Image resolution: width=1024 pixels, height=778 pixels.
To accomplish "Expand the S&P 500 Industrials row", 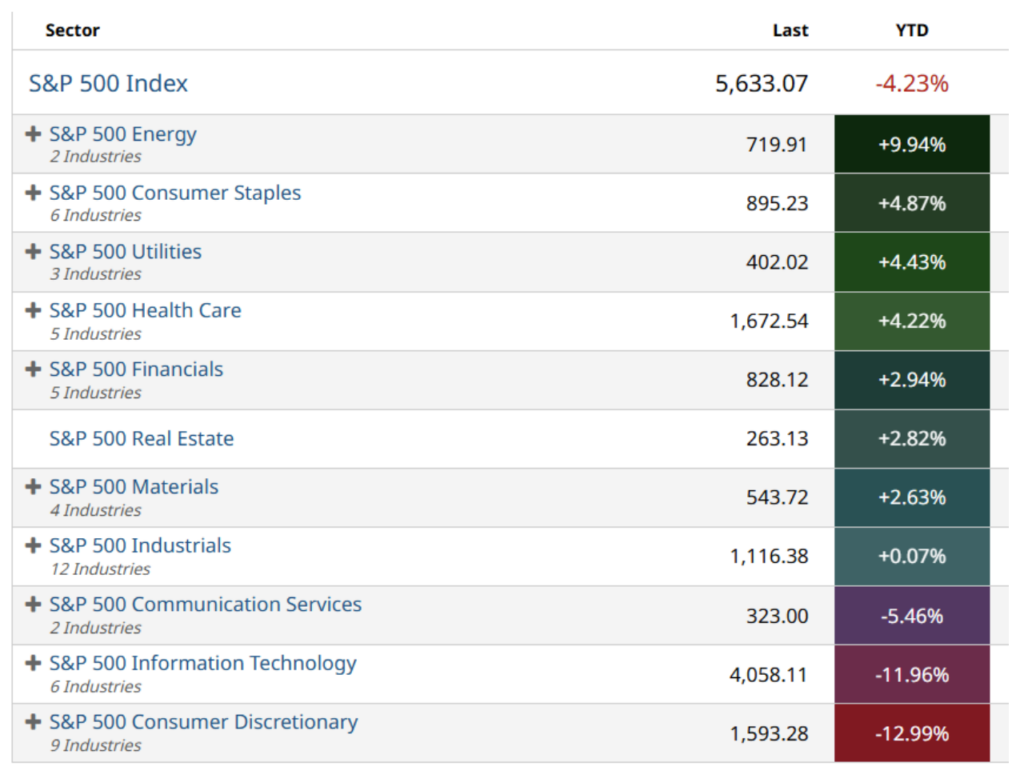I will click(33, 546).
